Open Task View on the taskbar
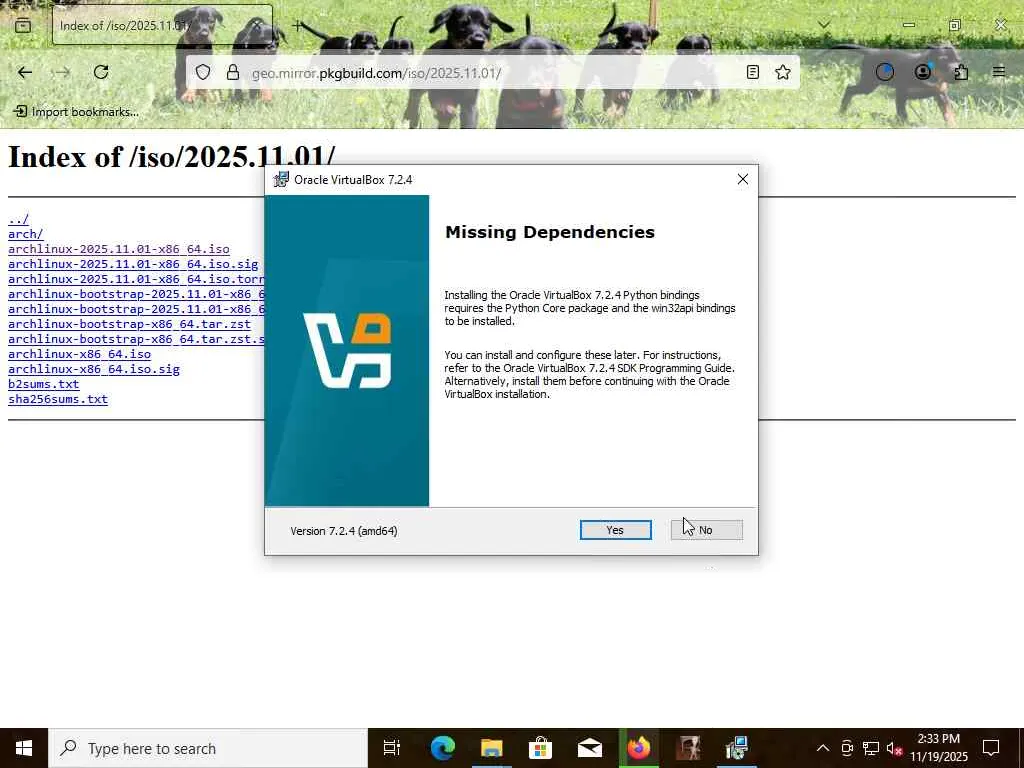Viewport: 1024px width, 768px height. [392, 748]
